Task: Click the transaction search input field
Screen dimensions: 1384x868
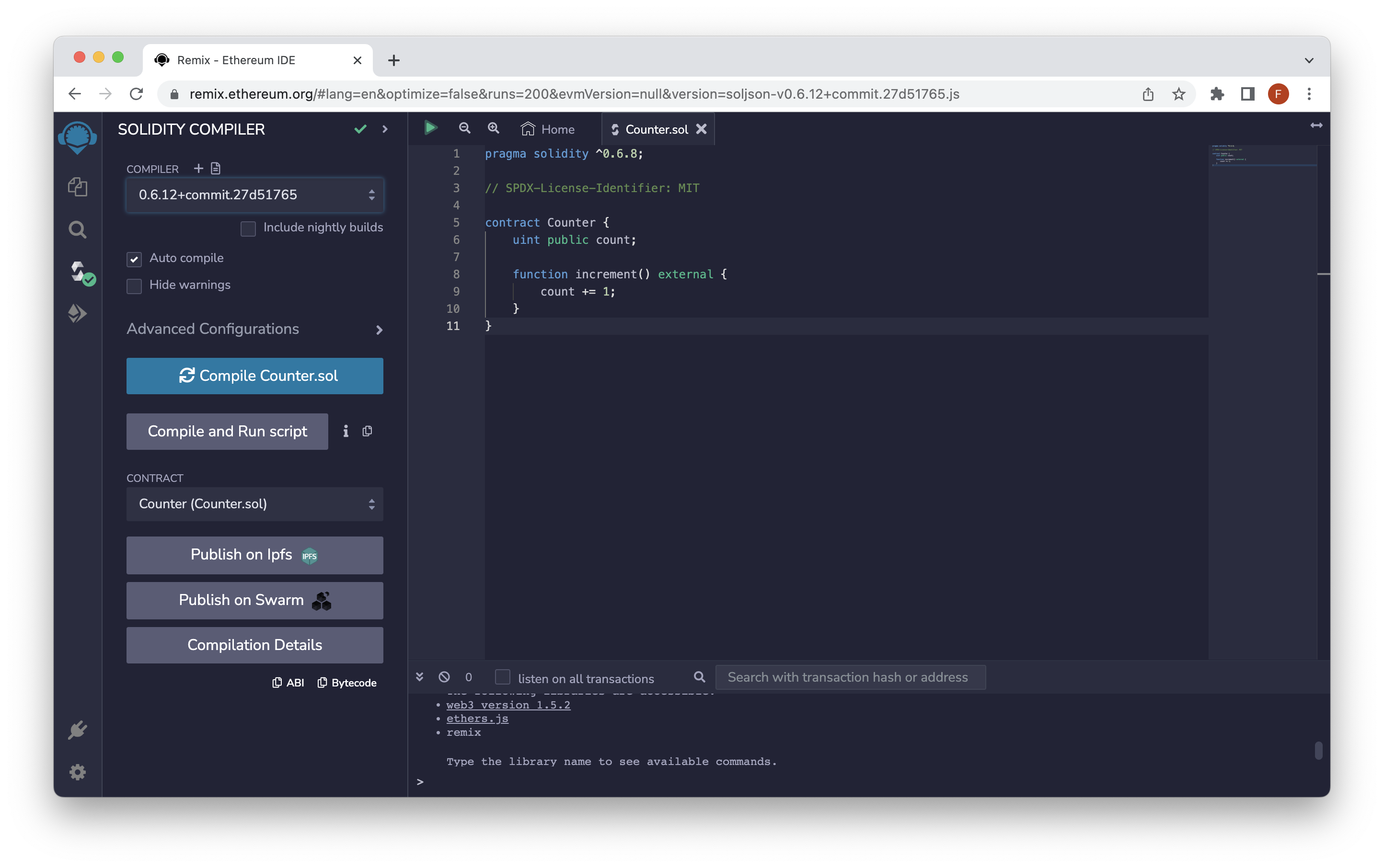Action: tap(850, 677)
